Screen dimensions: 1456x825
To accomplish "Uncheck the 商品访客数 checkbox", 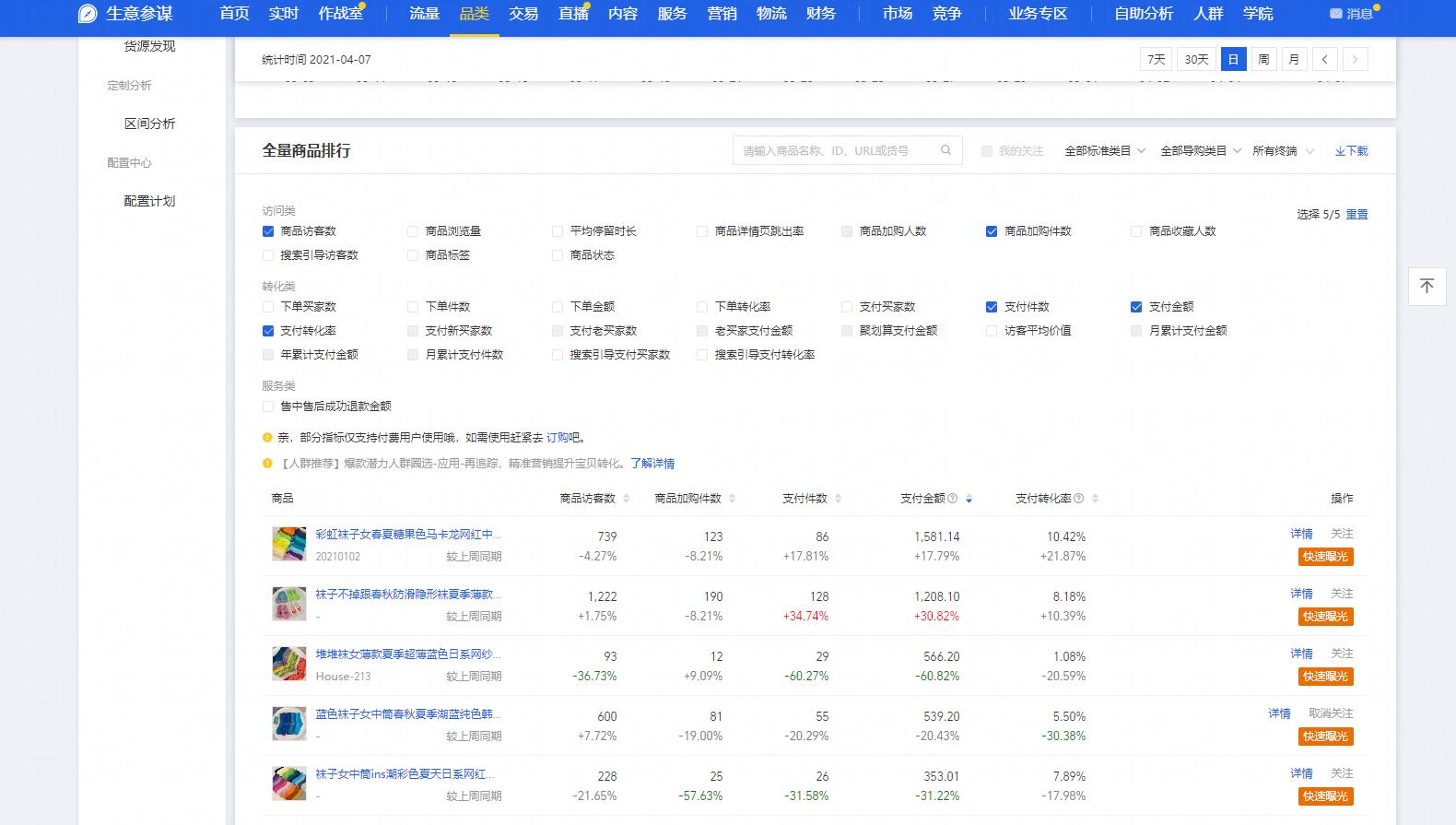I will click(x=268, y=231).
